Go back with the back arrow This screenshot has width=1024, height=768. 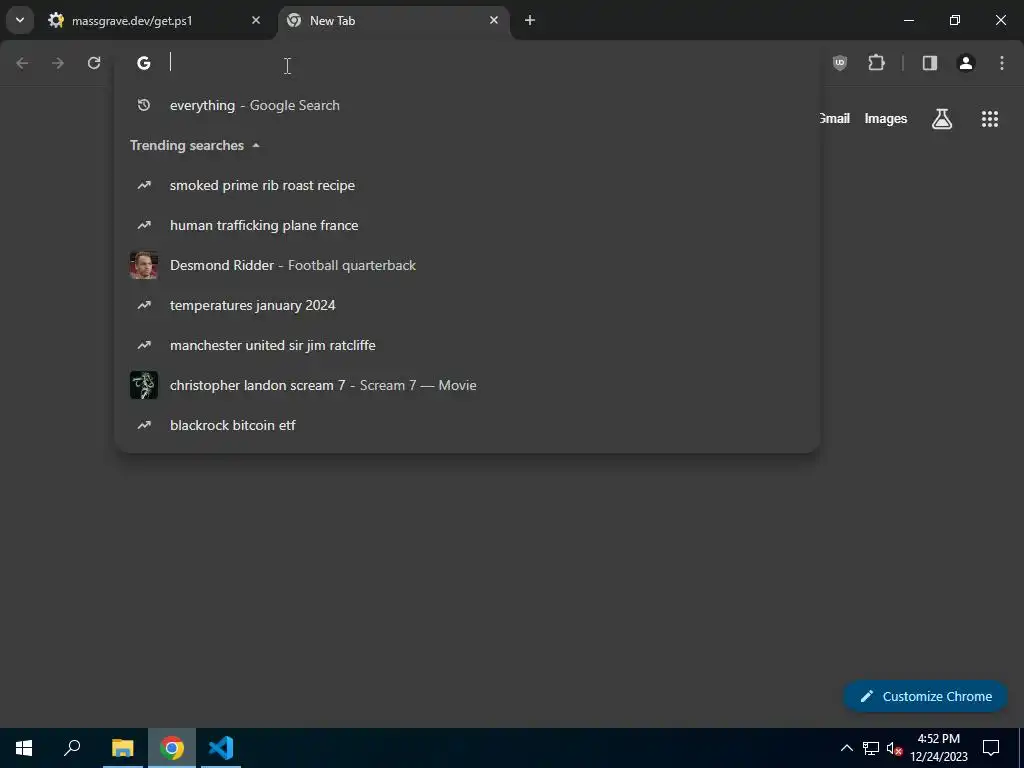(22, 63)
